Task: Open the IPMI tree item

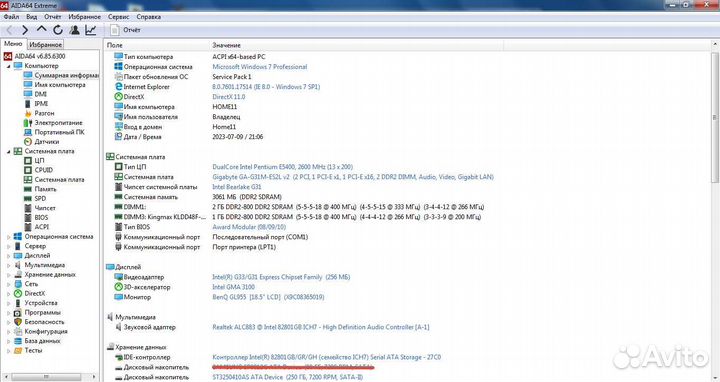Action: pos(36,103)
